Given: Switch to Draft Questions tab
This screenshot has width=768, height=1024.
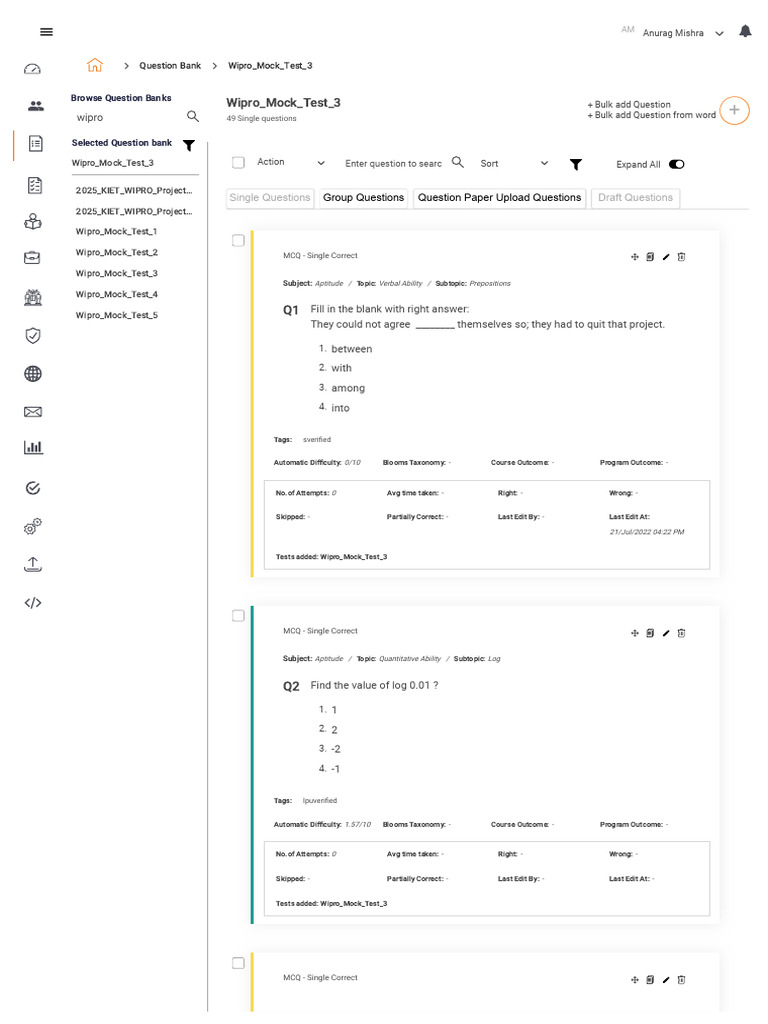Looking at the screenshot, I should pyautogui.click(x=635, y=198).
